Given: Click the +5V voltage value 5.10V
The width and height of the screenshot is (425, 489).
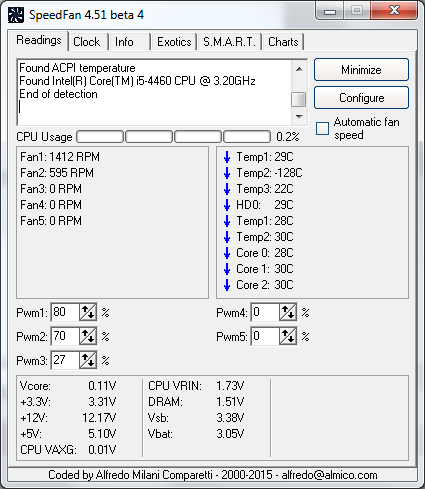Looking at the screenshot, I should pos(102,434).
